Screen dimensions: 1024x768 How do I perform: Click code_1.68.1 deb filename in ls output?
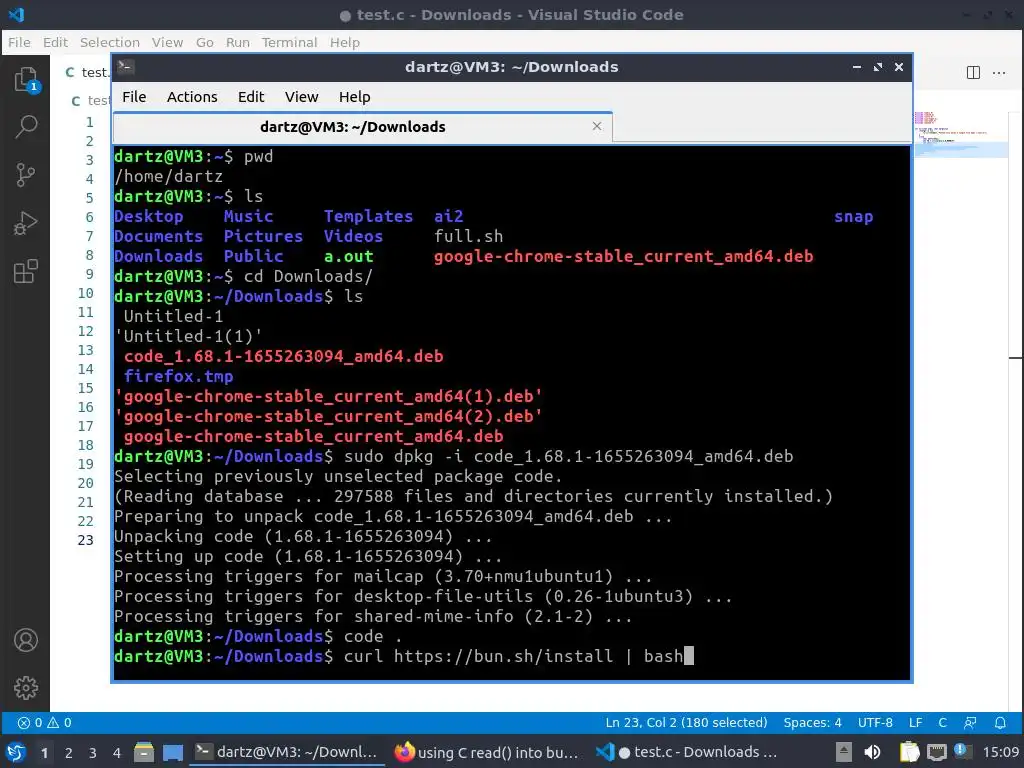click(x=283, y=357)
